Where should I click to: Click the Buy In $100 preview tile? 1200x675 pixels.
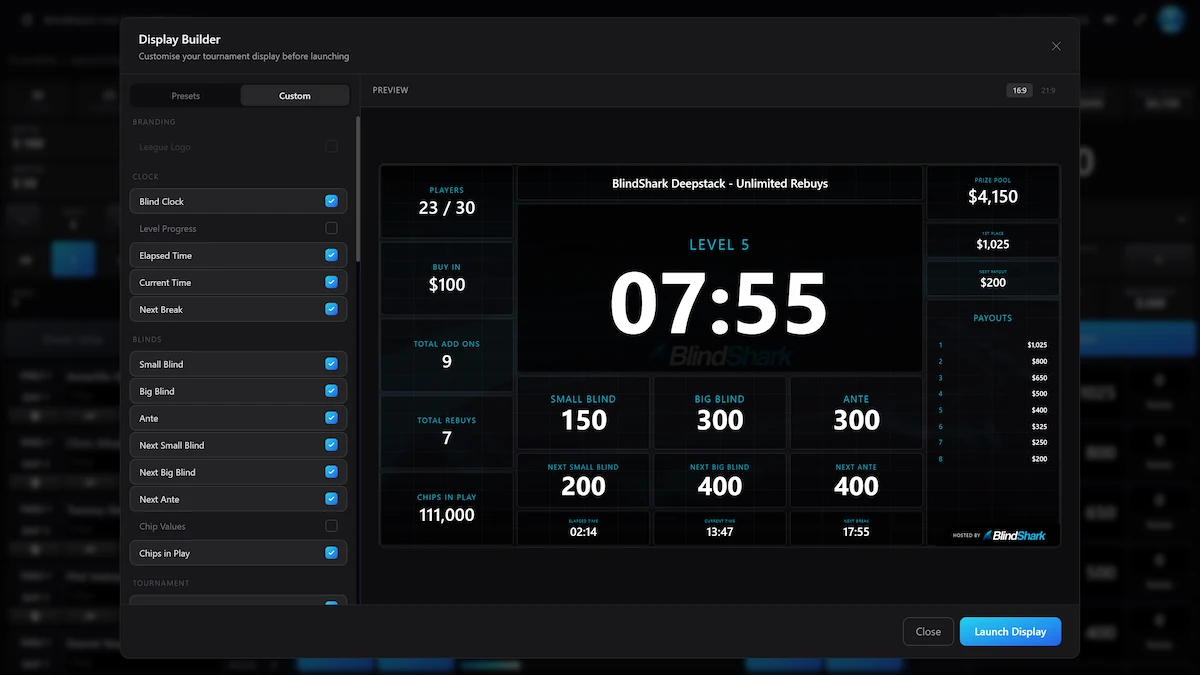447,278
